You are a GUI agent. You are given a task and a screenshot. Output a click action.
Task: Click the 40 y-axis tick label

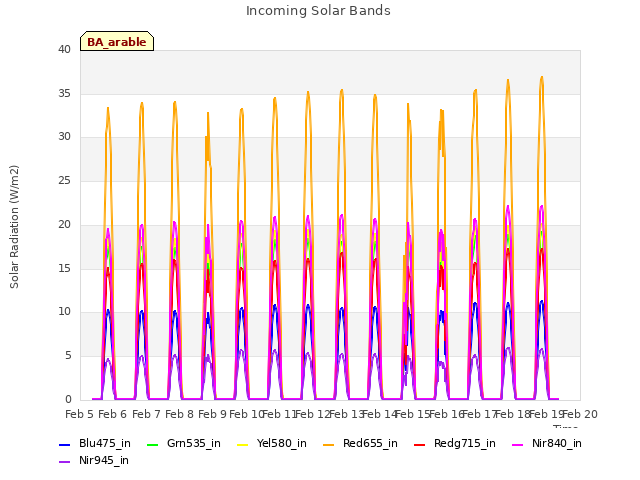[x=64, y=50]
